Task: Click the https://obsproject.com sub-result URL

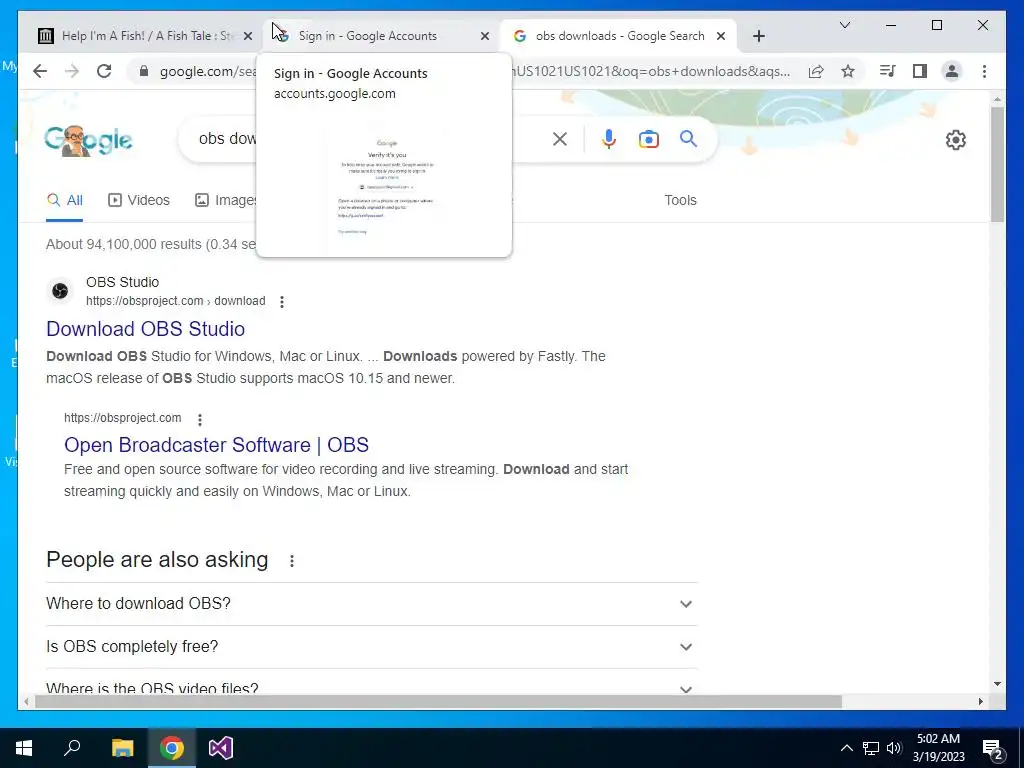Action: click(x=123, y=418)
